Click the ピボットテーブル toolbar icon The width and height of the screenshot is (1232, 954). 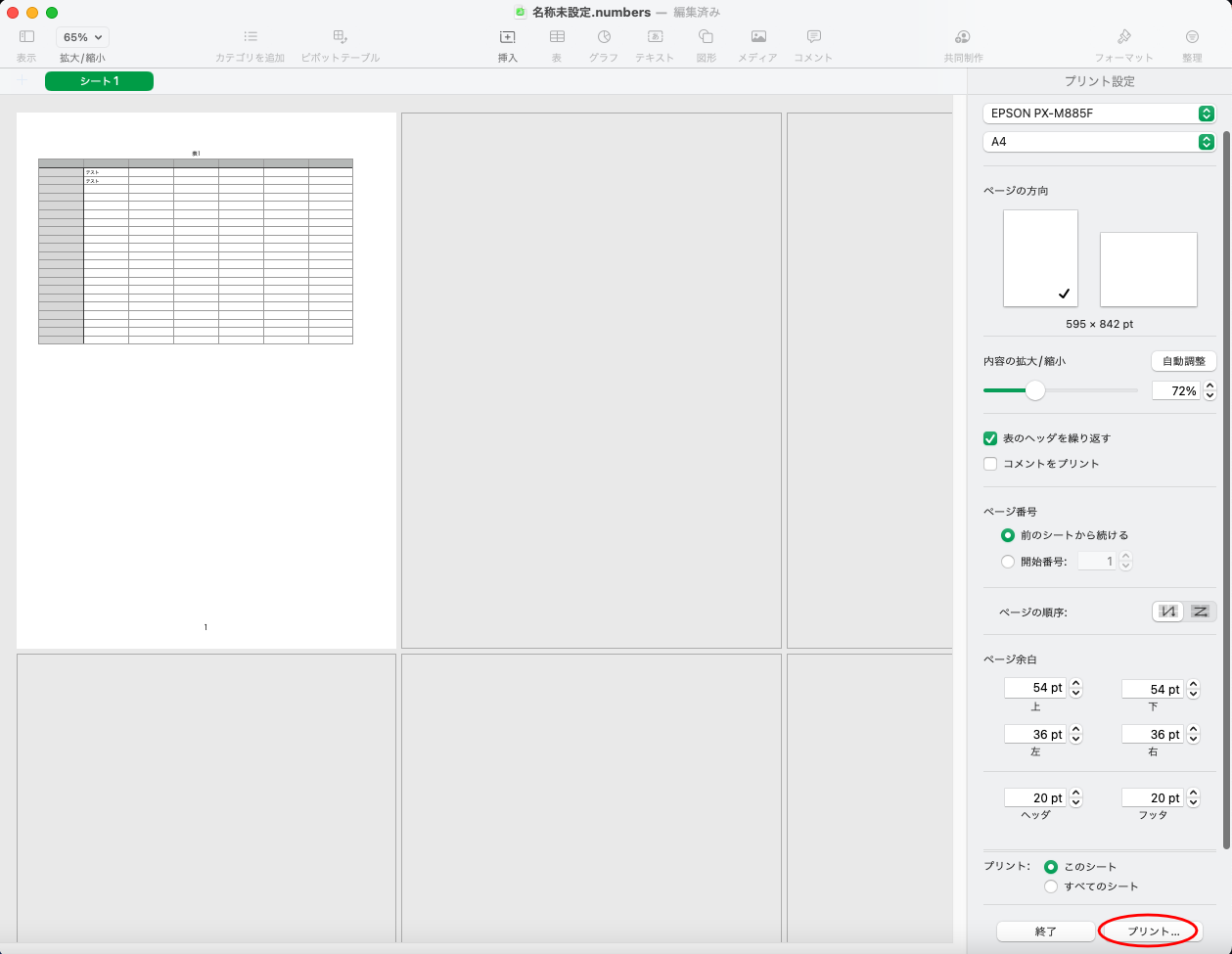coord(340,37)
